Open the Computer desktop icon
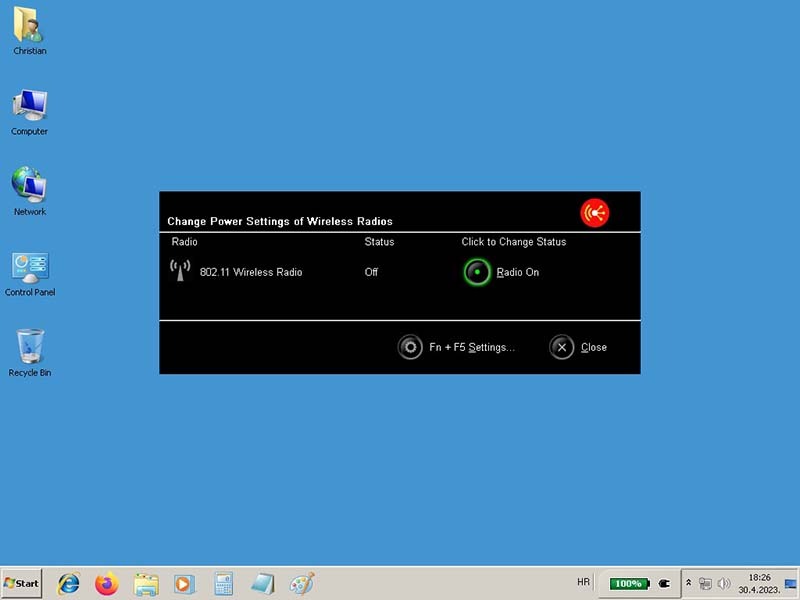The width and height of the screenshot is (800, 600). click(29, 109)
